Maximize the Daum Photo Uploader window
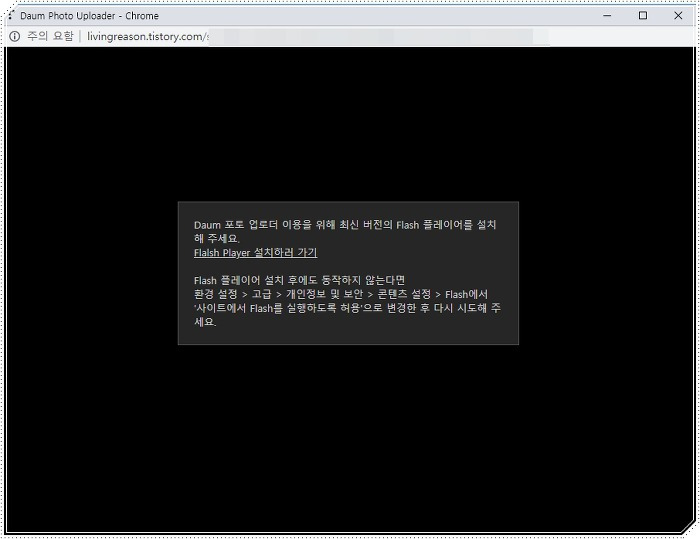 (643, 16)
